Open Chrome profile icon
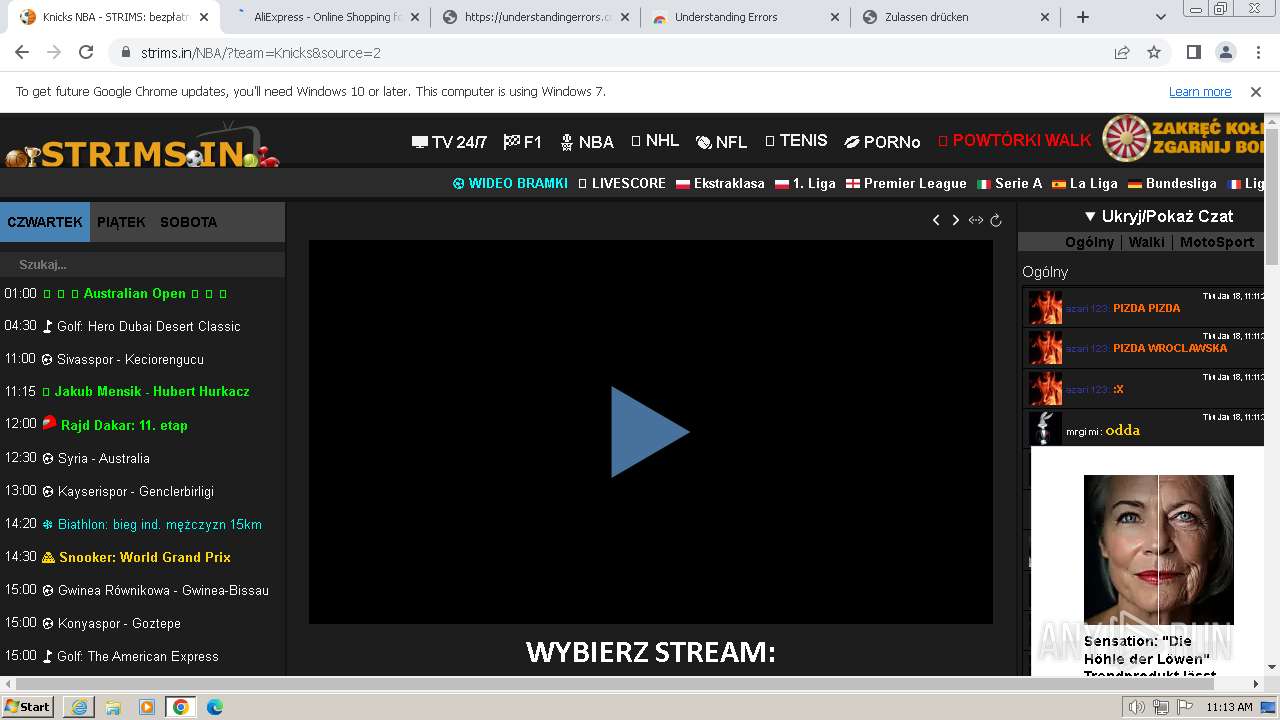Screen dimensions: 1280x720 tap(1226, 53)
